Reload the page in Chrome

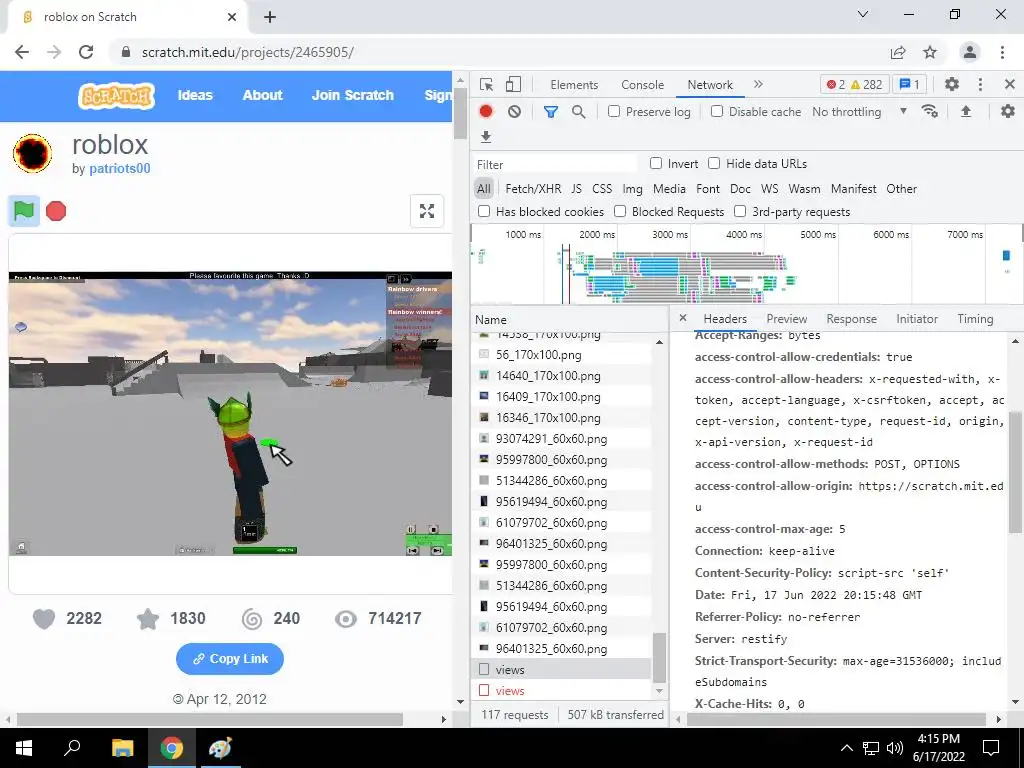click(x=86, y=52)
